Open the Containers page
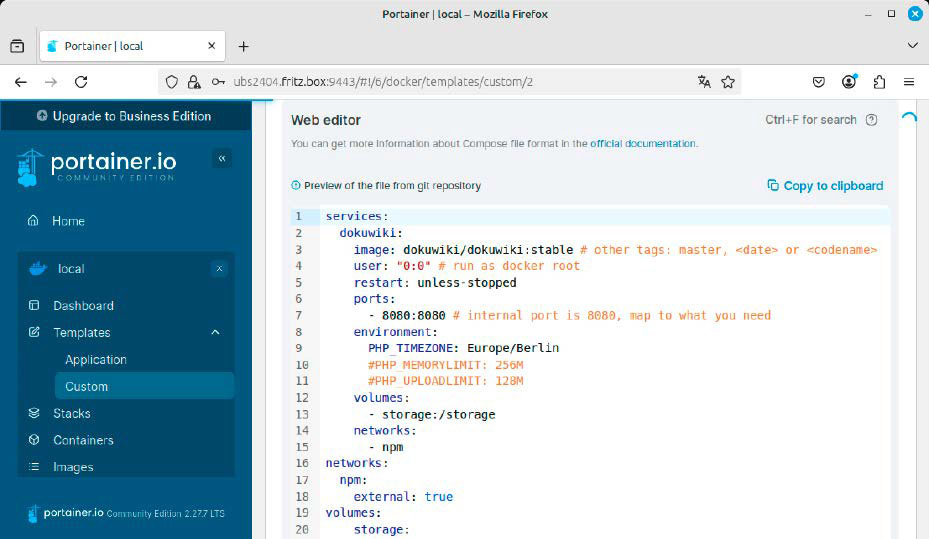929x539 pixels. 84,440
